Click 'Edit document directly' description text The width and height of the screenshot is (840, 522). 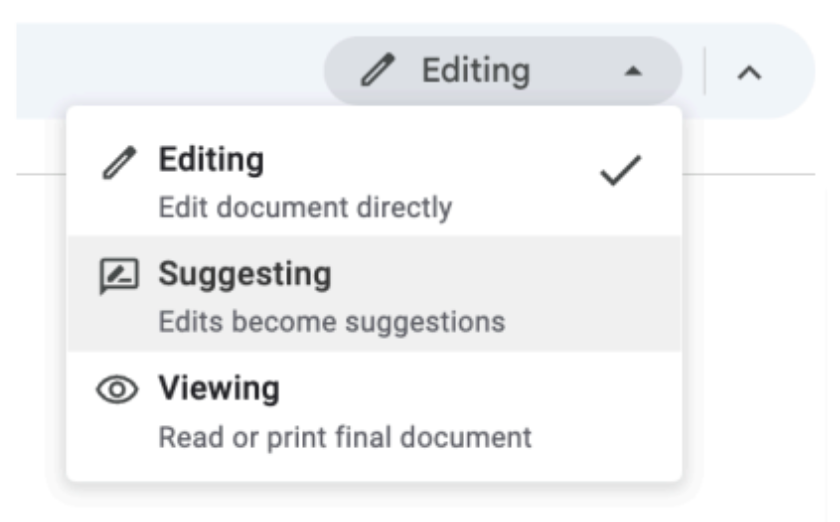[x=305, y=208]
